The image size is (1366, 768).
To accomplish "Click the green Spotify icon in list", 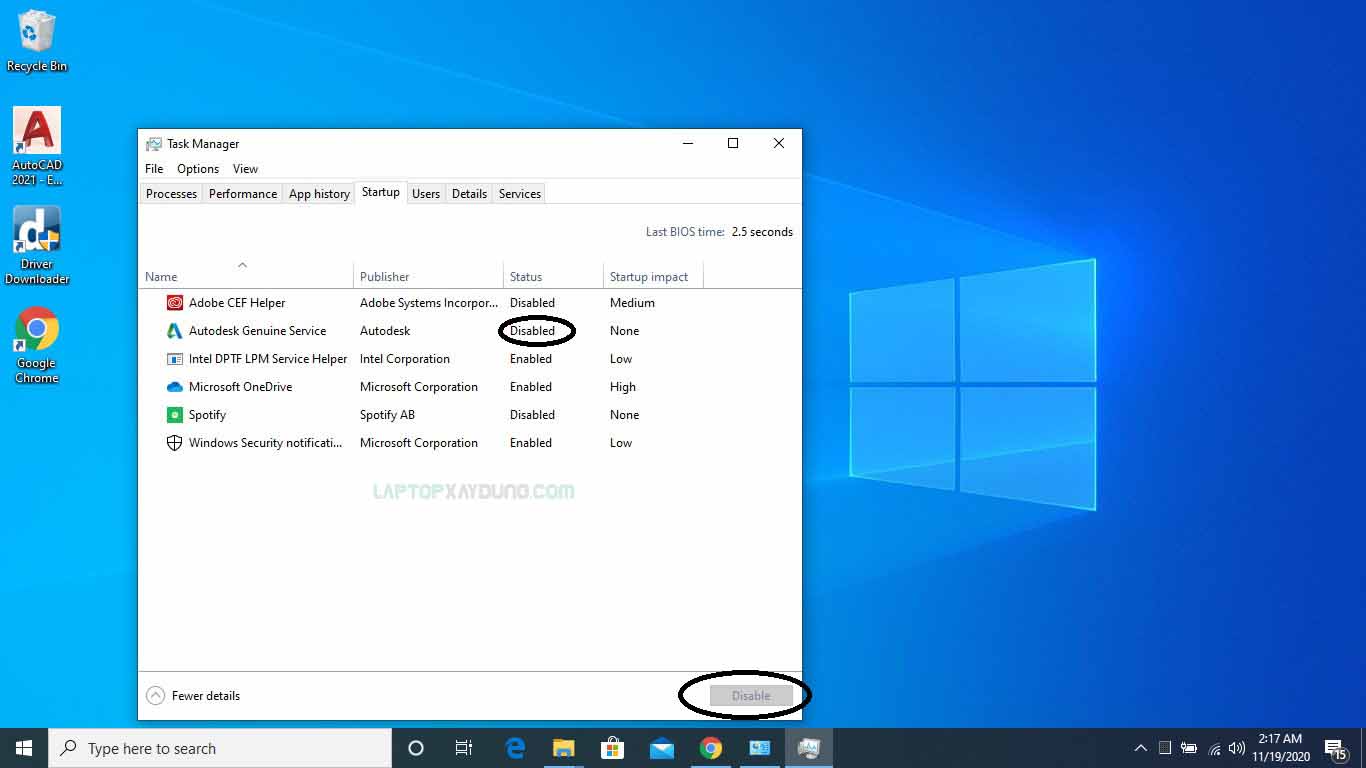I will click(x=174, y=415).
